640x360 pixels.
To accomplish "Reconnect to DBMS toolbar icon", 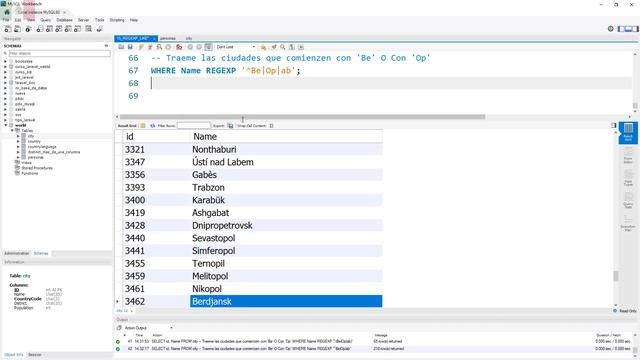I will click(x=99, y=29).
